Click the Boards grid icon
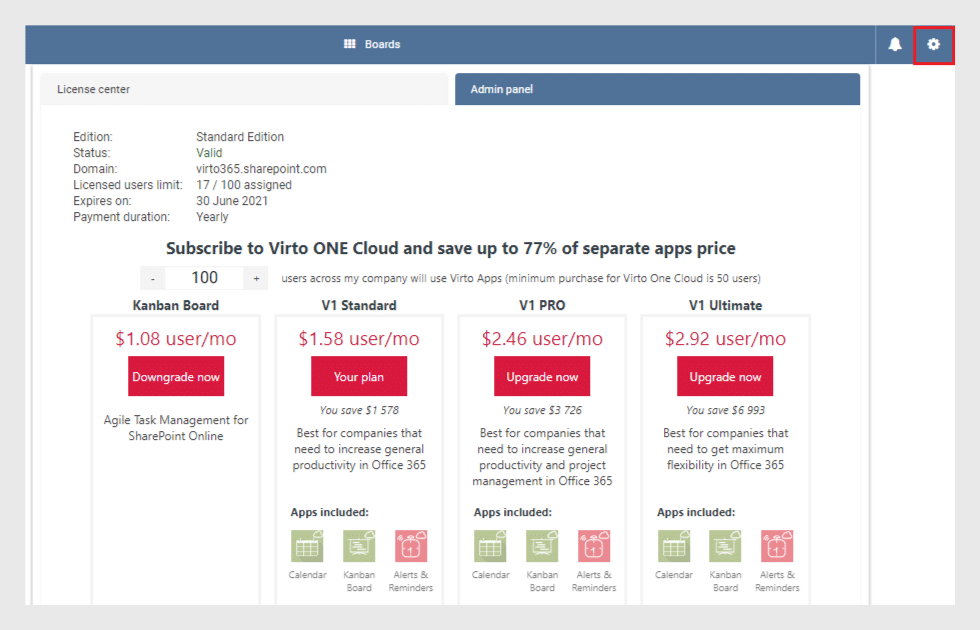The image size is (980, 630). [349, 44]
